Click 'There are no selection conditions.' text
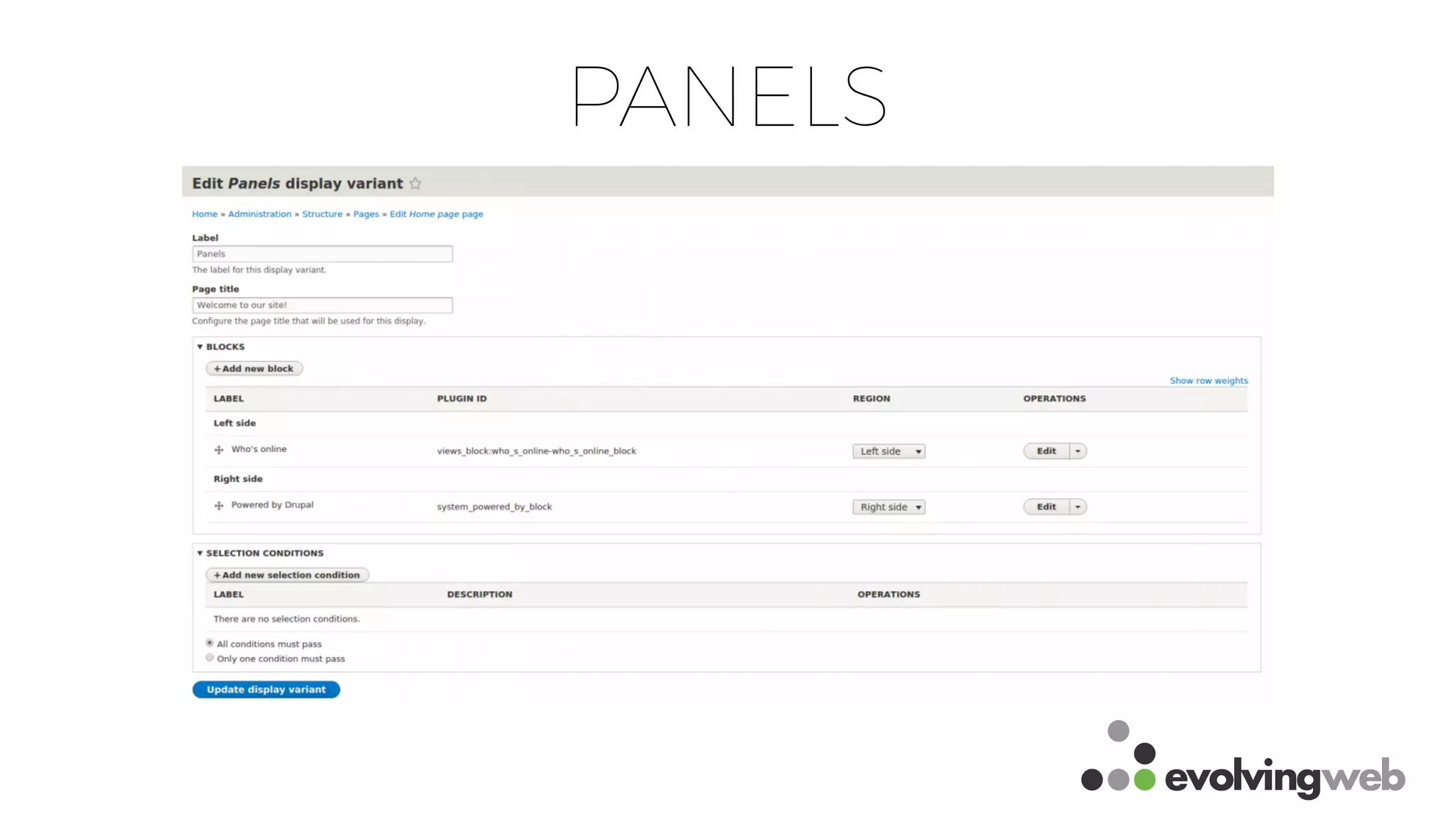The image size is (1456, 819). point(287,619)
